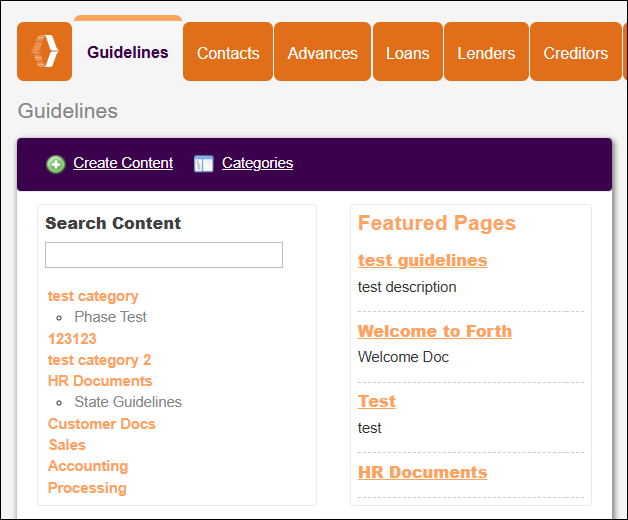Select the State Guidelines sub-item
Screen dimensions: 628x520
click(x=128, y=402)
